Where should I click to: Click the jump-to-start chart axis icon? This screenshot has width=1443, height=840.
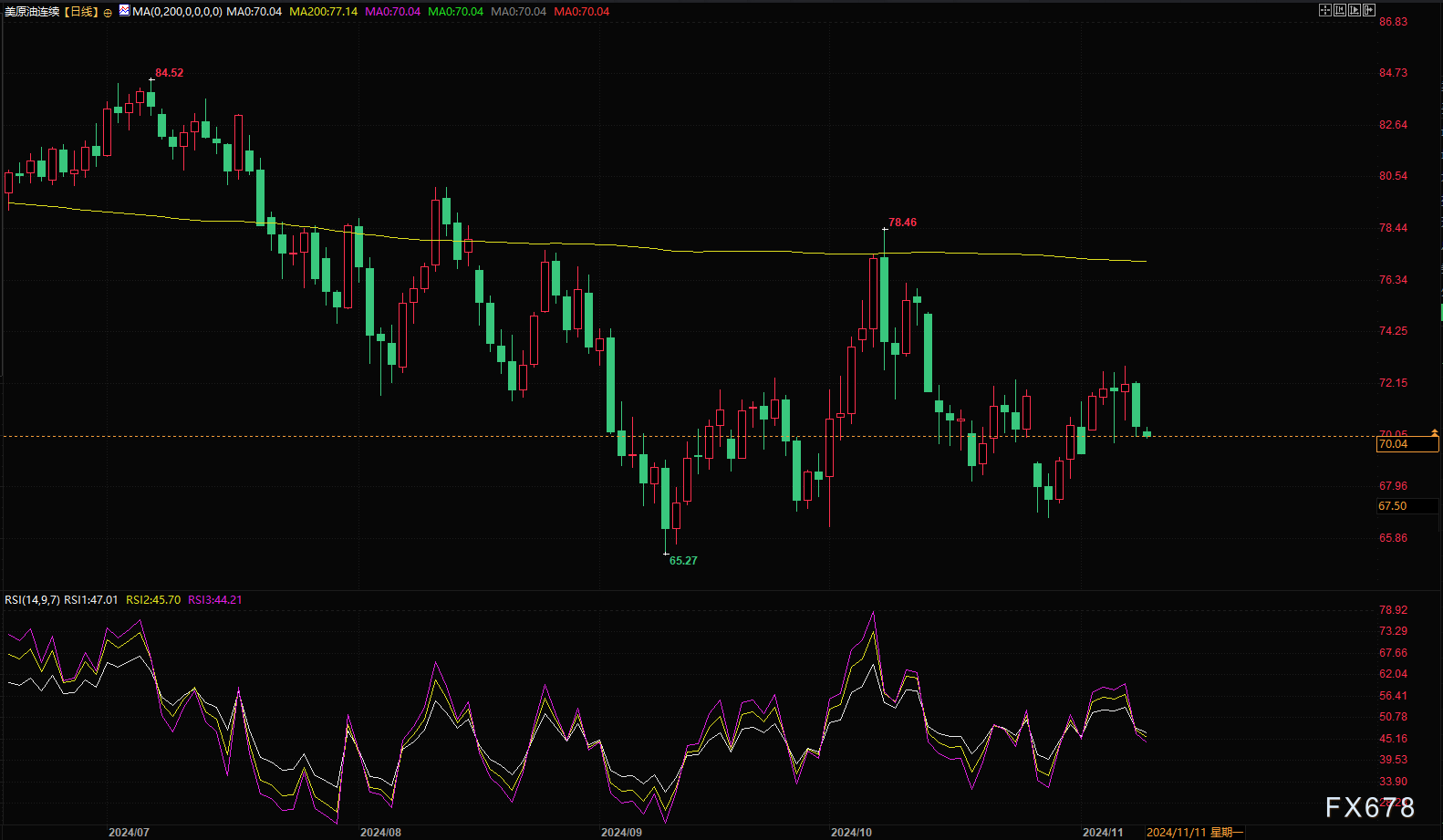pos(1339,10)
